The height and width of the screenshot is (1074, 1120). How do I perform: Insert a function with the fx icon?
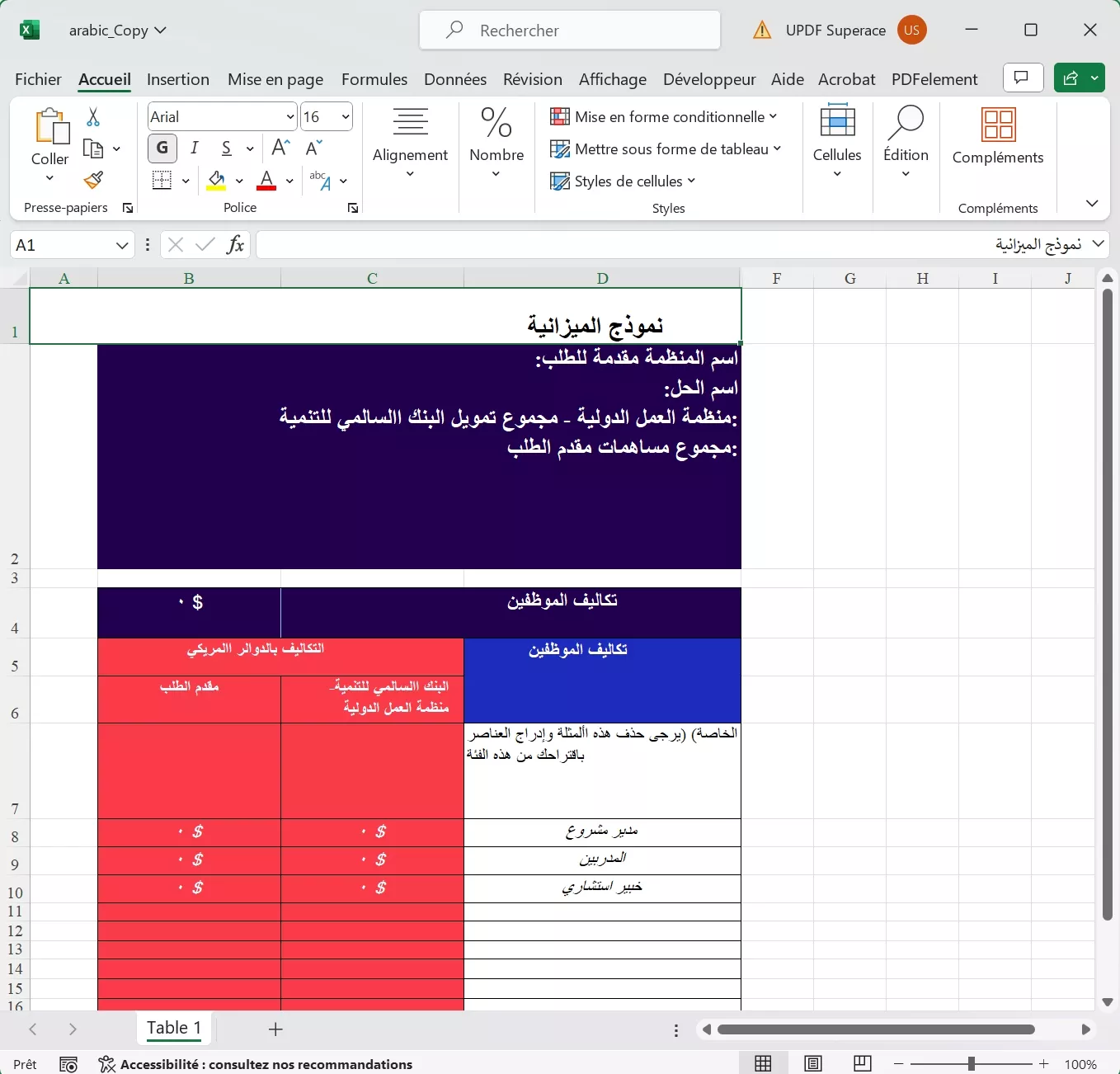tap(235, 244)
